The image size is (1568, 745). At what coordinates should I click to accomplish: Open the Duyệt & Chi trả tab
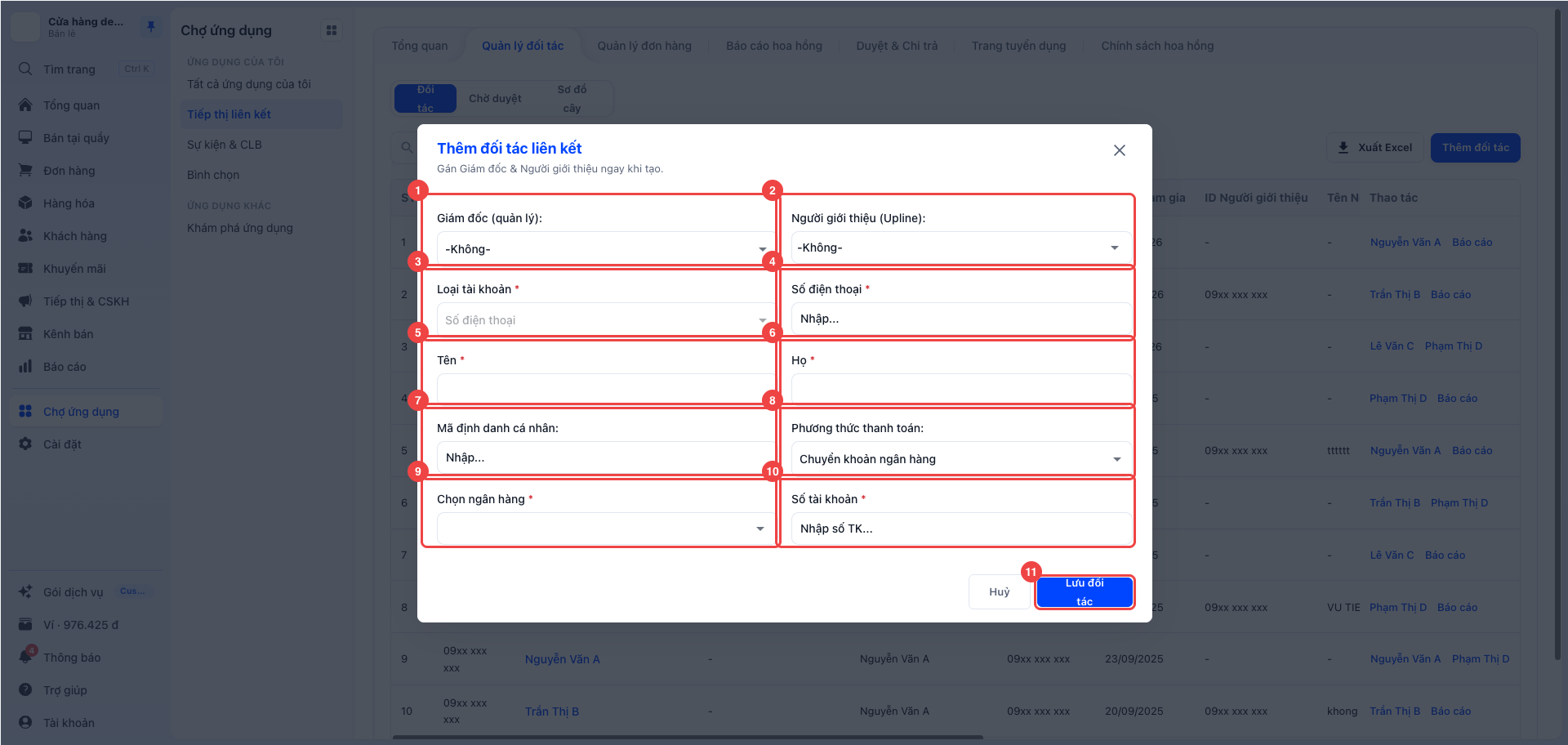pyautogui.click(x=897, y=46)
